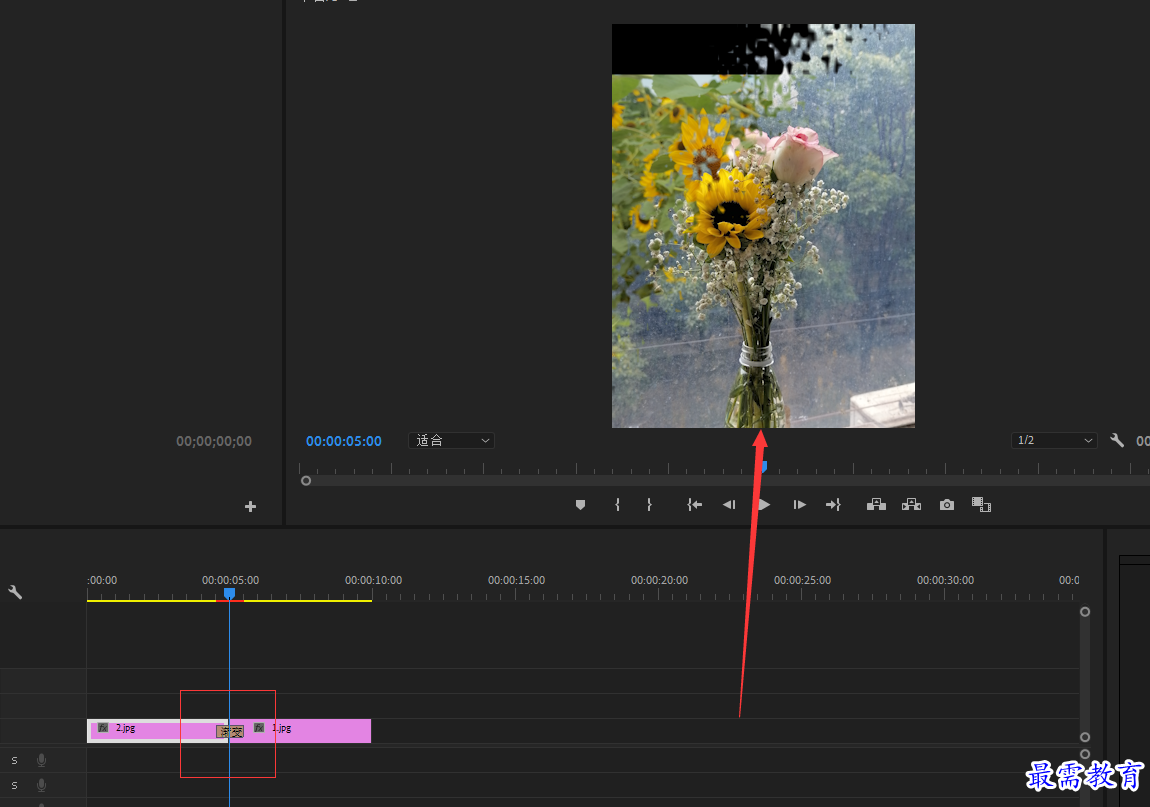This screenshot has width=1150, height=807.
Task: Click top vertical zoom handle of video tracks
Action: (1085, 612)
